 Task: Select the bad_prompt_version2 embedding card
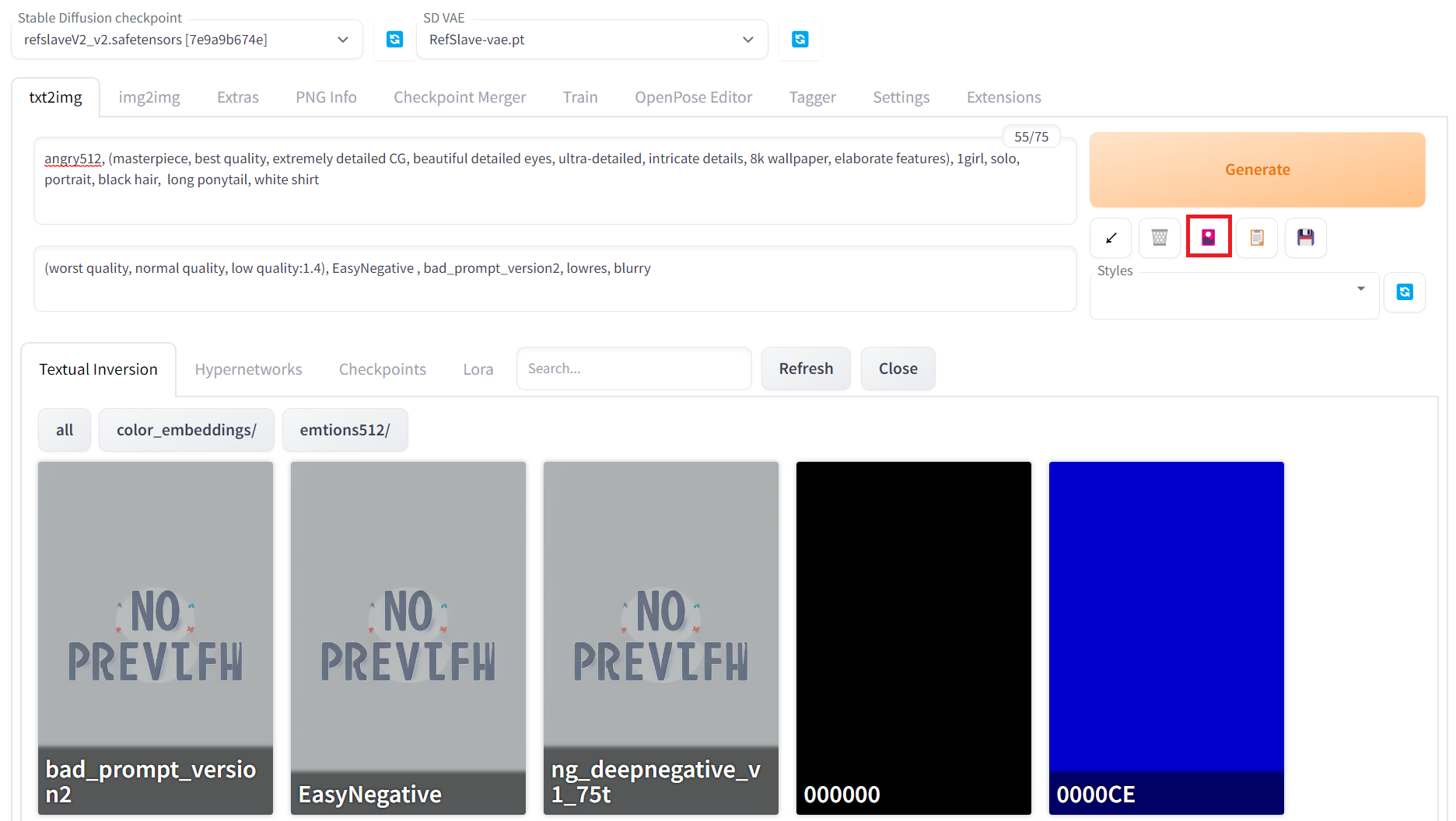pyautogui.click(x=156, y=638)
